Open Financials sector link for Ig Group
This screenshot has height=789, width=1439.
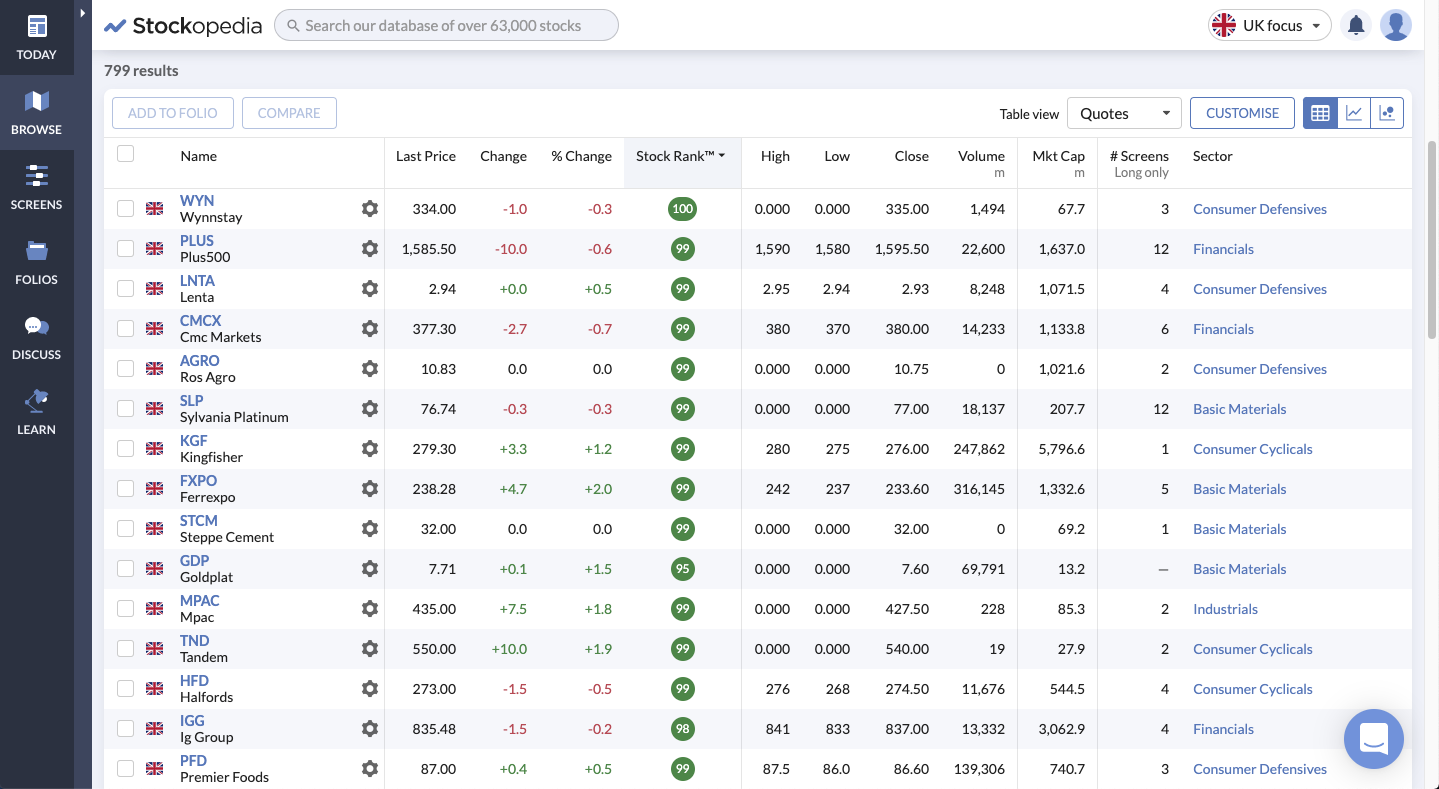click(1223, 729)
